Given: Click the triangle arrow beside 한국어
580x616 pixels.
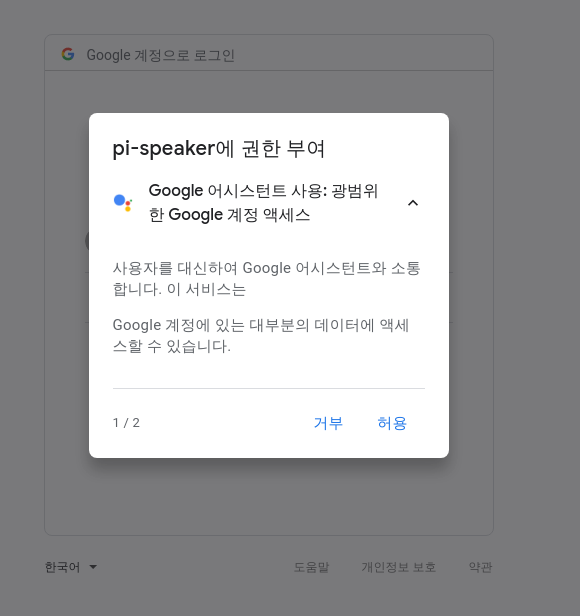Looking at the screenshot, I should pyautogui.click(x=93, y=567).
